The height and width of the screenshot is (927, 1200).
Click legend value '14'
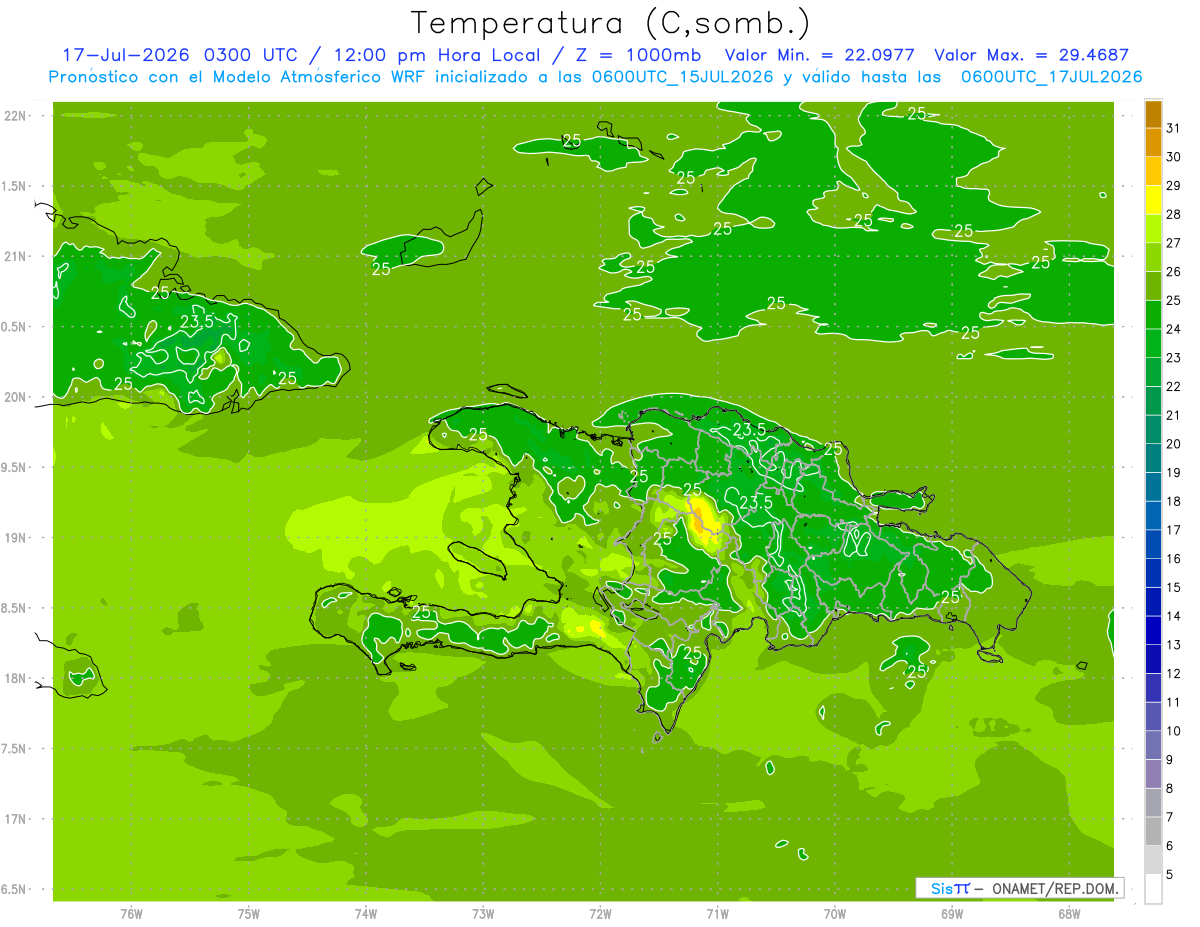pos(1174,616)
